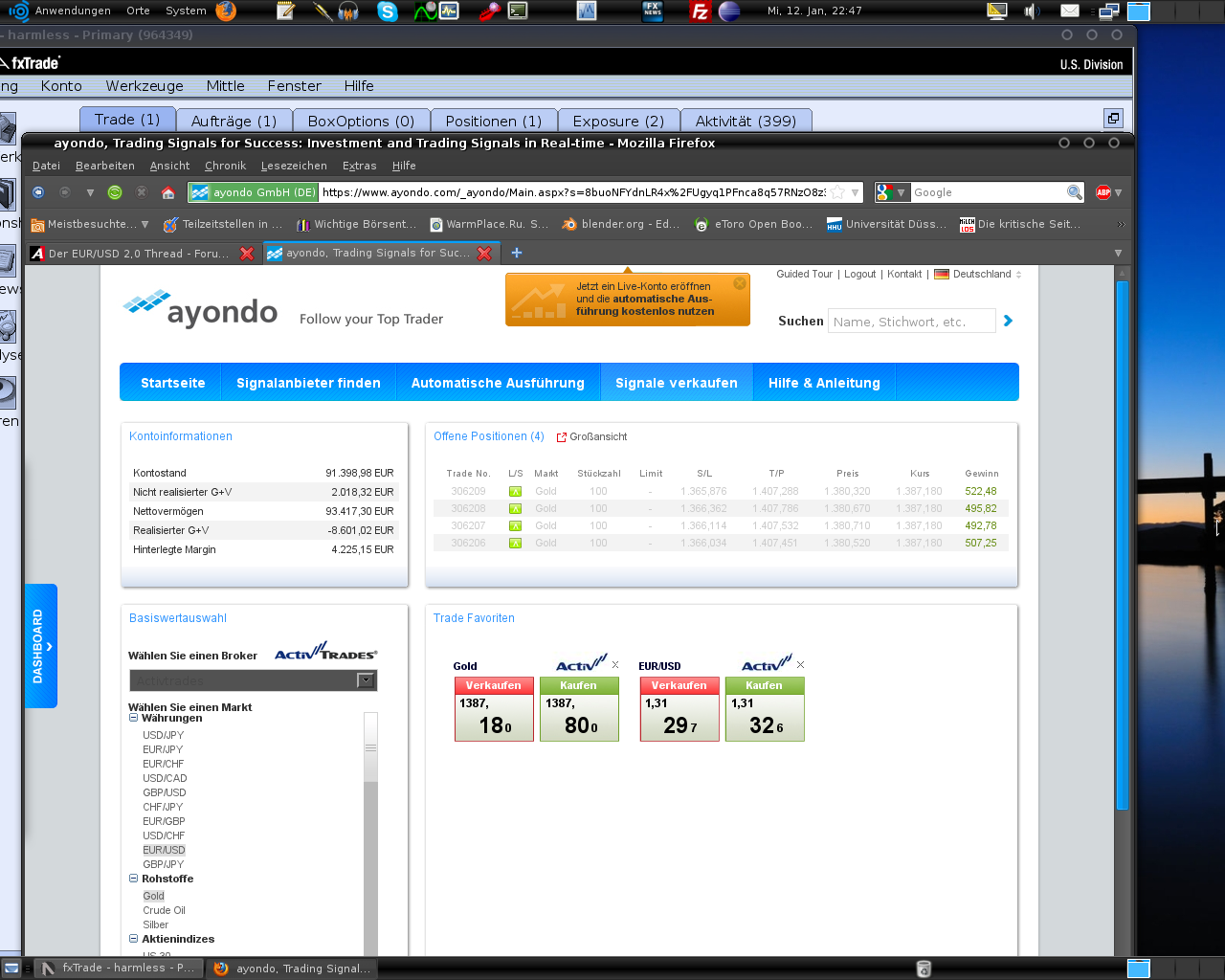Close the ayondo Trading Signals tab
The width and height of the screenshot is (1225, 980).
(484, 254)
